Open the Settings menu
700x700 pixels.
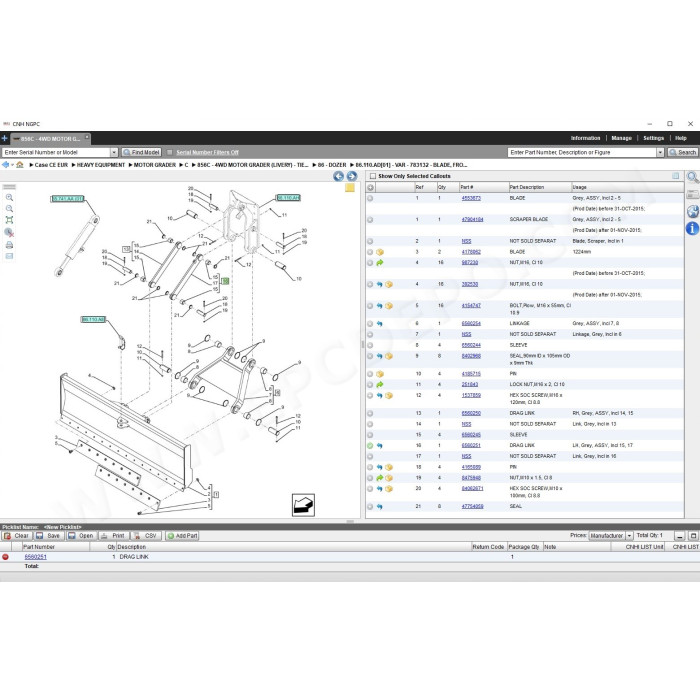point(654,138)
